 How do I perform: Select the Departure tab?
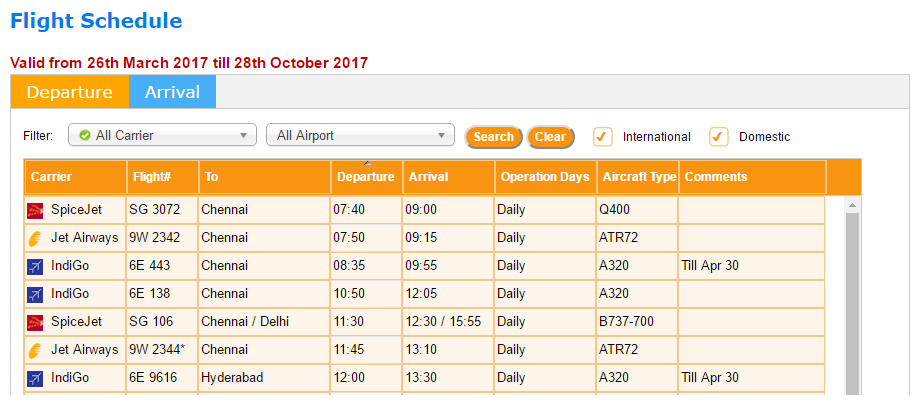click(x=70, y=92)
